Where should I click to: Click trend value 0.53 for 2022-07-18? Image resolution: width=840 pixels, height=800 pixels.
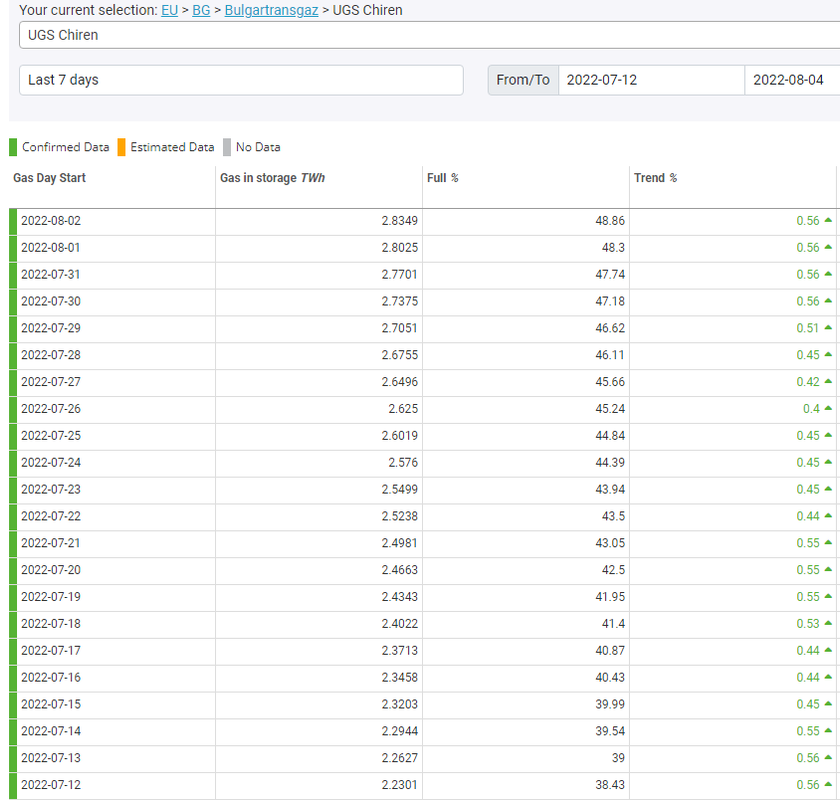(x=808, y=624)
